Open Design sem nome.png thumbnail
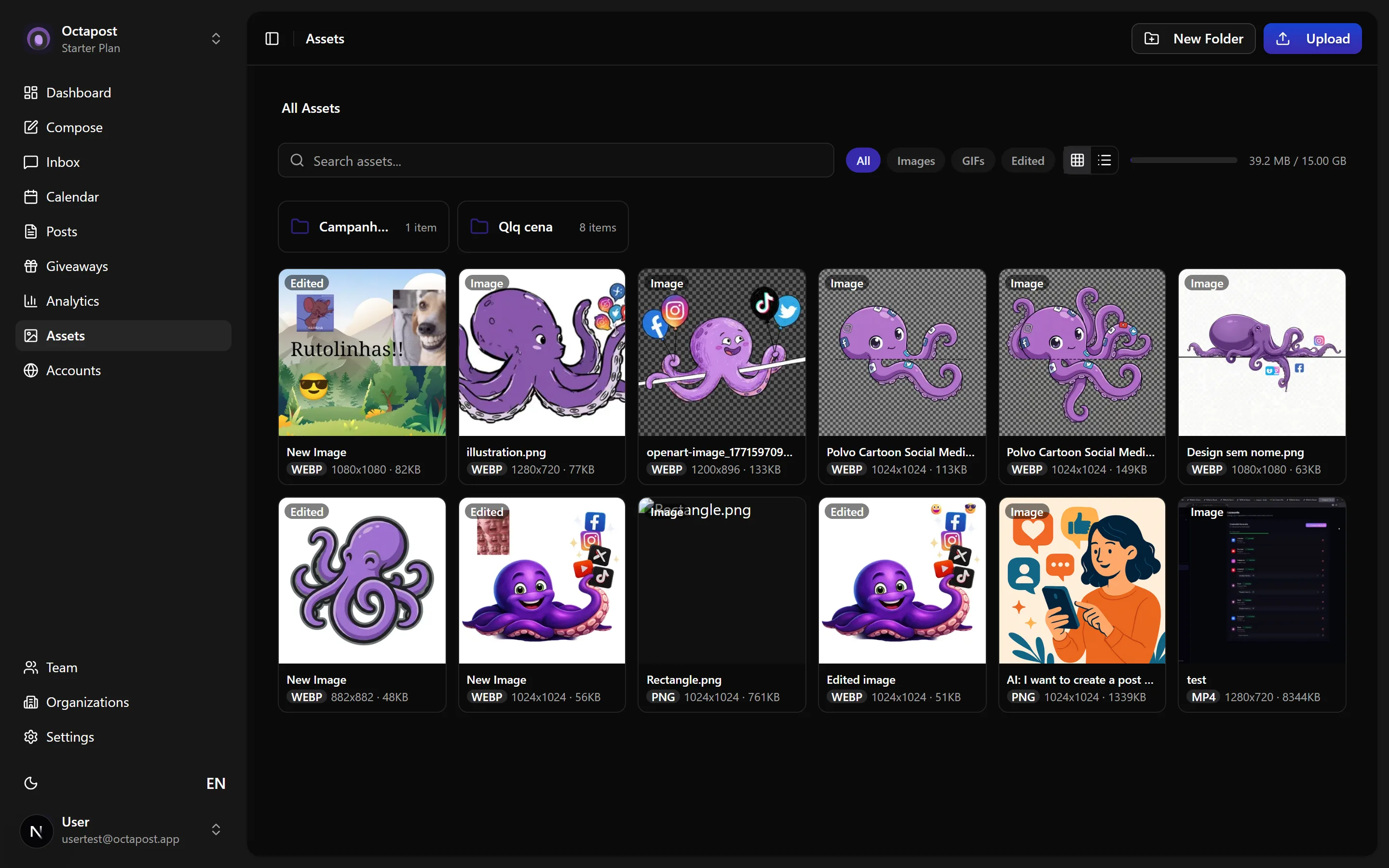Screen dimensions: 1389x868 [1262, 352]
